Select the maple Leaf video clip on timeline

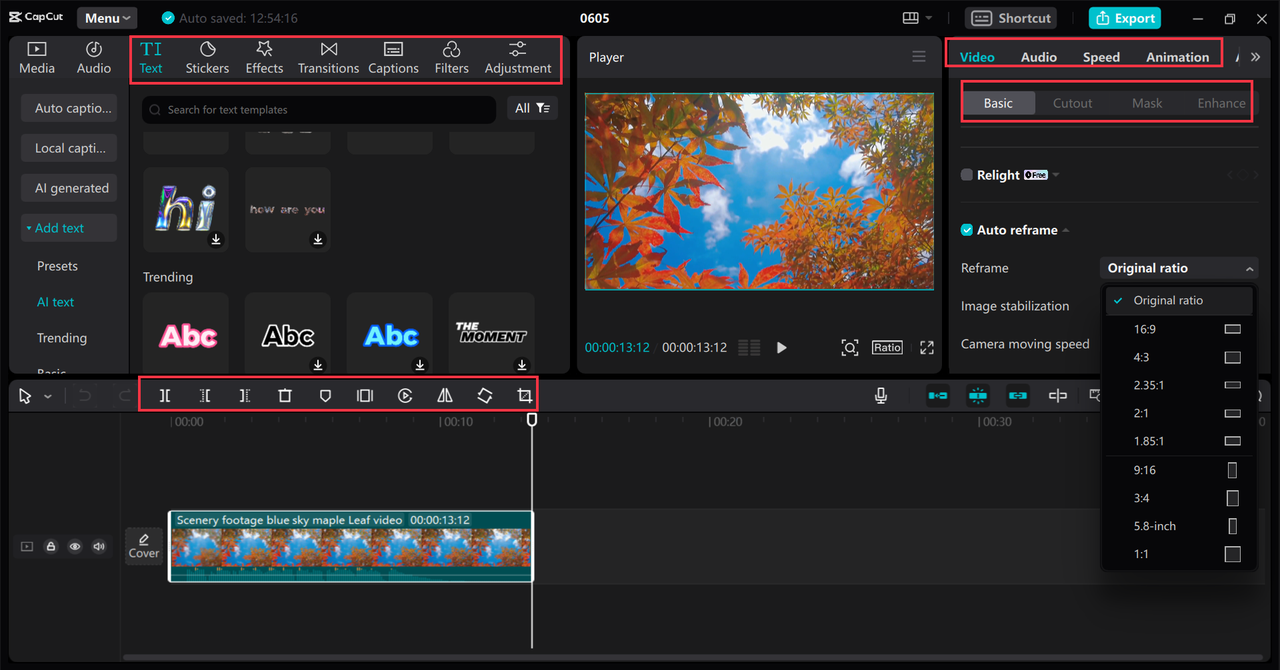(x=351, y=546)
